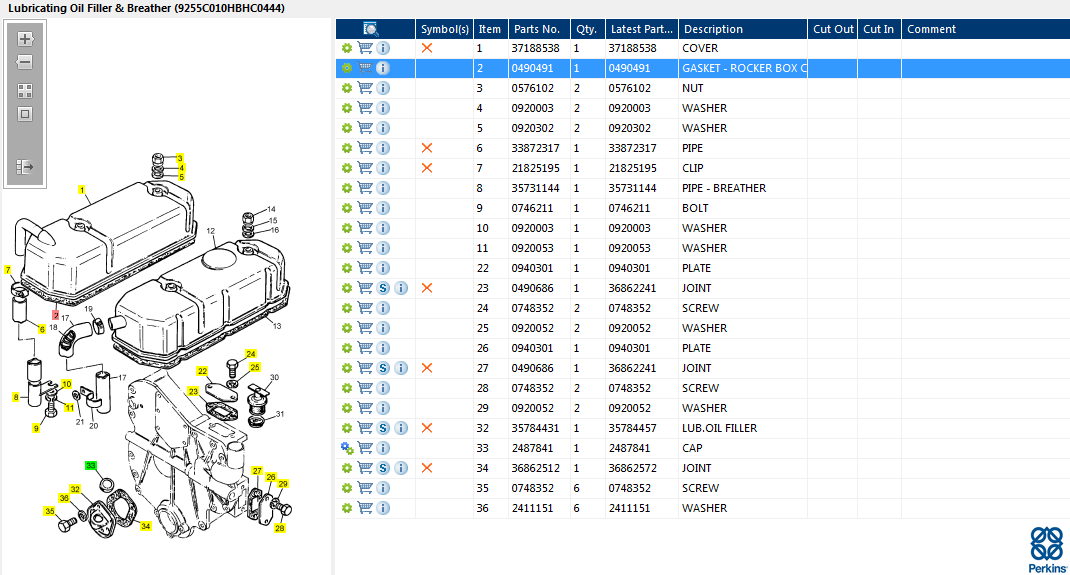Click red X symbol on PIPE item 6
Viewport: 1070px width, 575px height.
tap(427, 147)
